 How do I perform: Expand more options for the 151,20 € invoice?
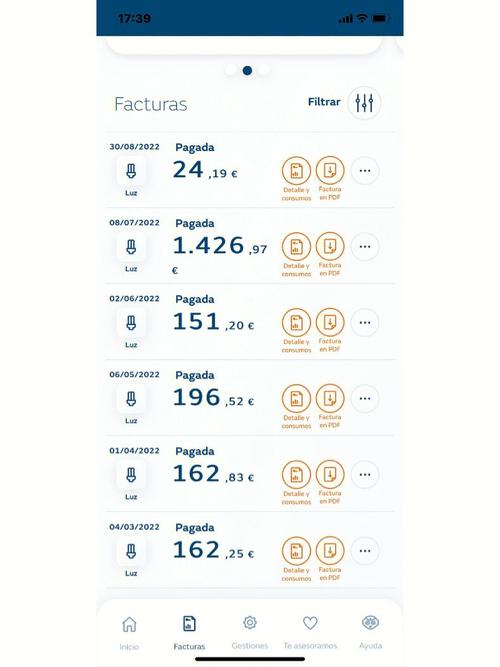click(365, 322)
